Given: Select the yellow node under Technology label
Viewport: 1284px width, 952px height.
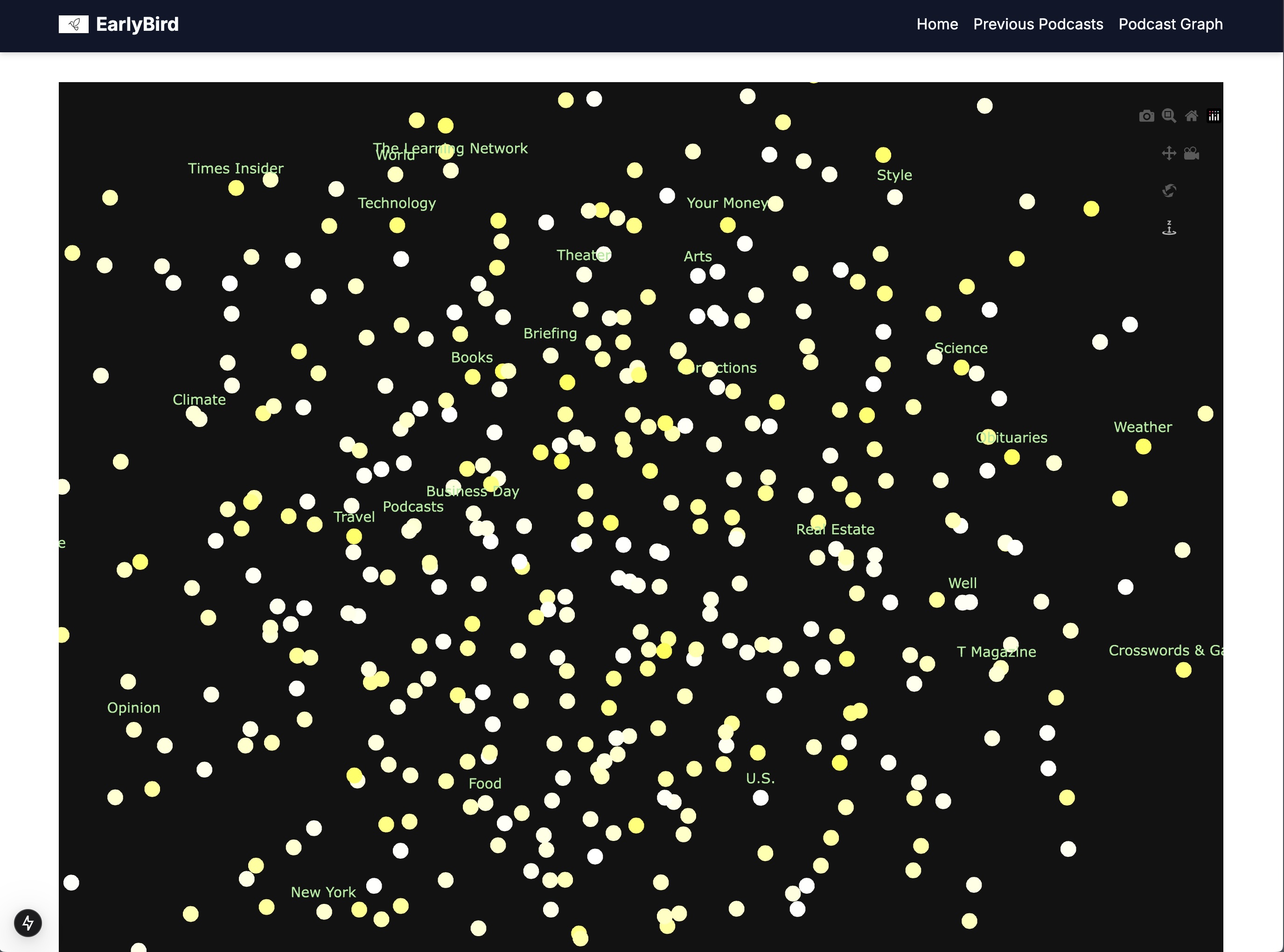Looking at the screenshot, I should pyautogui.click(x=397, y=225).
